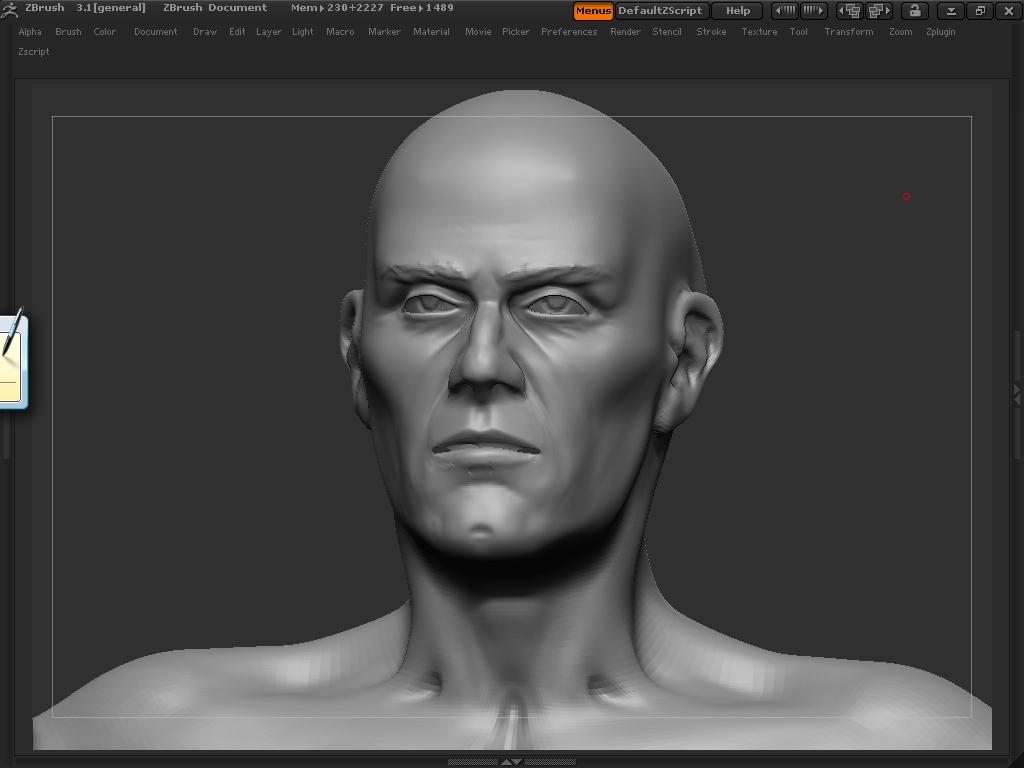The image size is (1024, 768).
Task: Click the 'Free 1489' memory readout
Action: [x=421, y=8]
